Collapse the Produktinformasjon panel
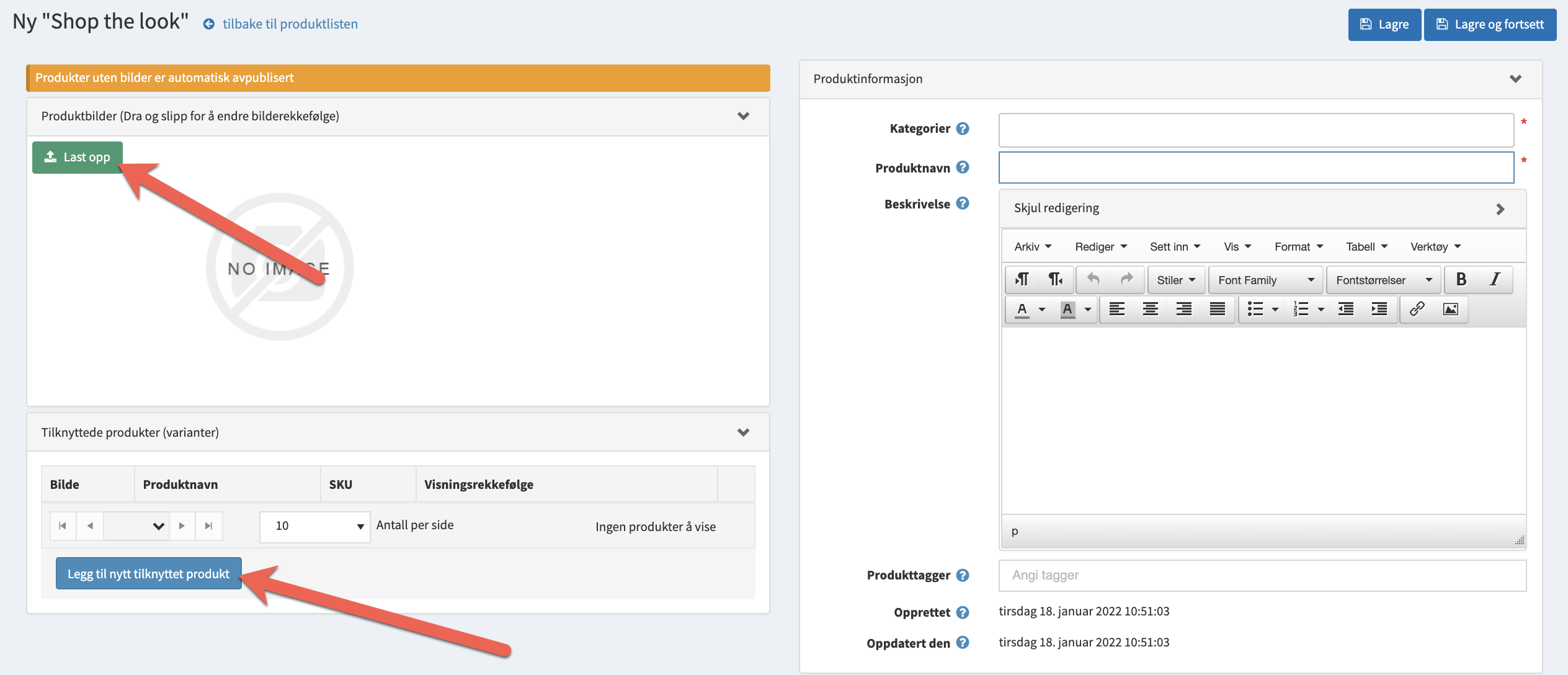This screenshot has height=675, width=1568. click(1515, 79)
